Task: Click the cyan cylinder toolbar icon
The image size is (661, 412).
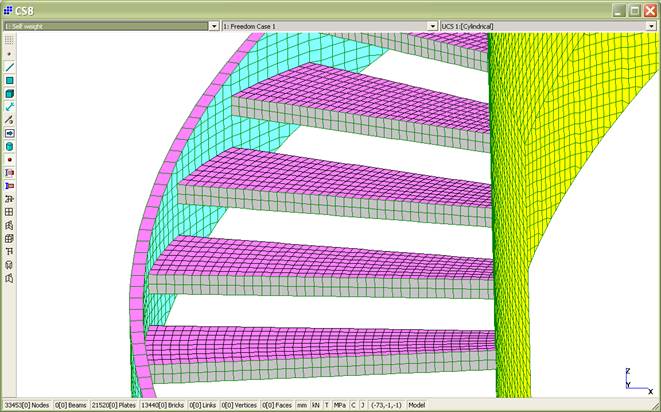Action: coord(9,146)
